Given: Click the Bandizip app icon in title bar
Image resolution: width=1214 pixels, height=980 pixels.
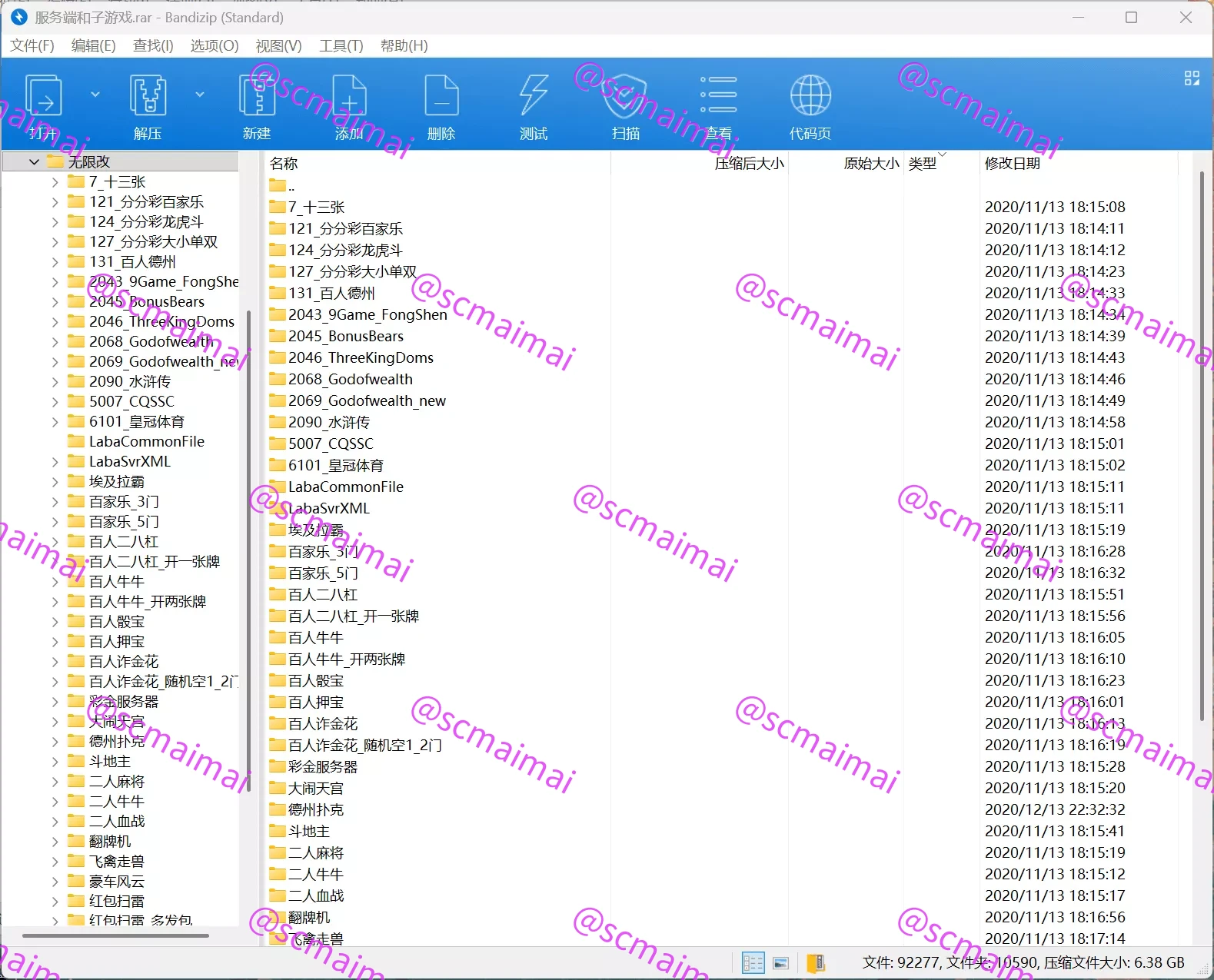Looking at the screenshot, I should (18, 17).
